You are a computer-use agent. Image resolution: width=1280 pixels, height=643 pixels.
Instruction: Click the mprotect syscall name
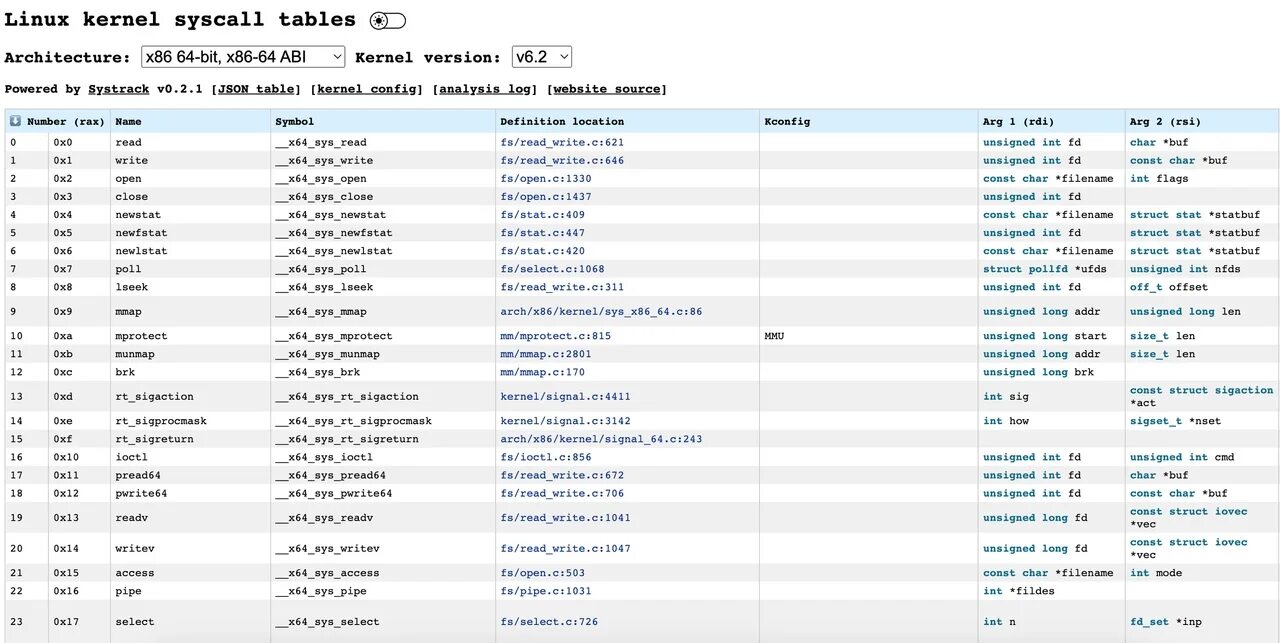click(x=141, y=335)
